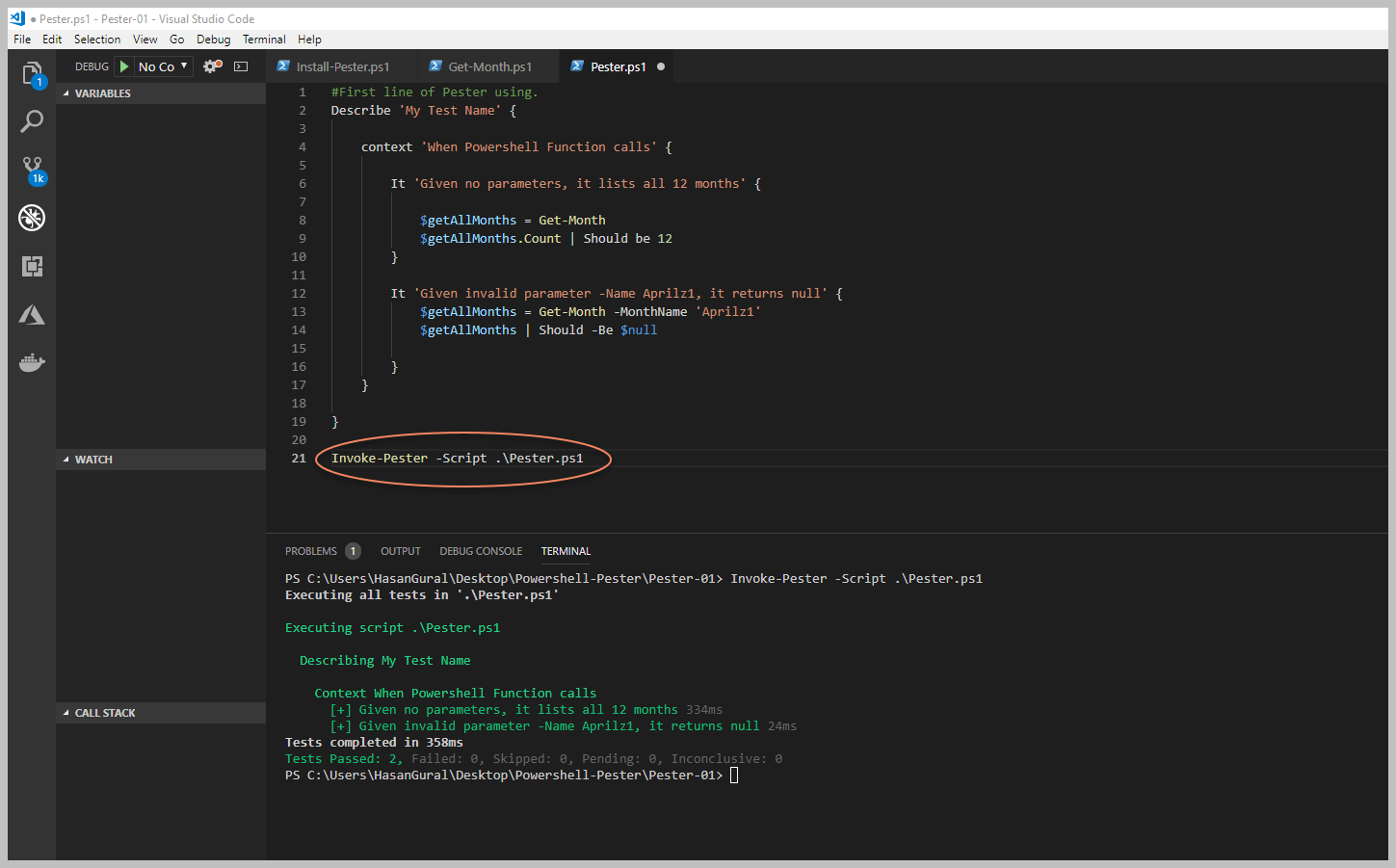Viewport: 1396px width, 868px height.
Task: Start debugging with green play button
Action: pos(124,66)
